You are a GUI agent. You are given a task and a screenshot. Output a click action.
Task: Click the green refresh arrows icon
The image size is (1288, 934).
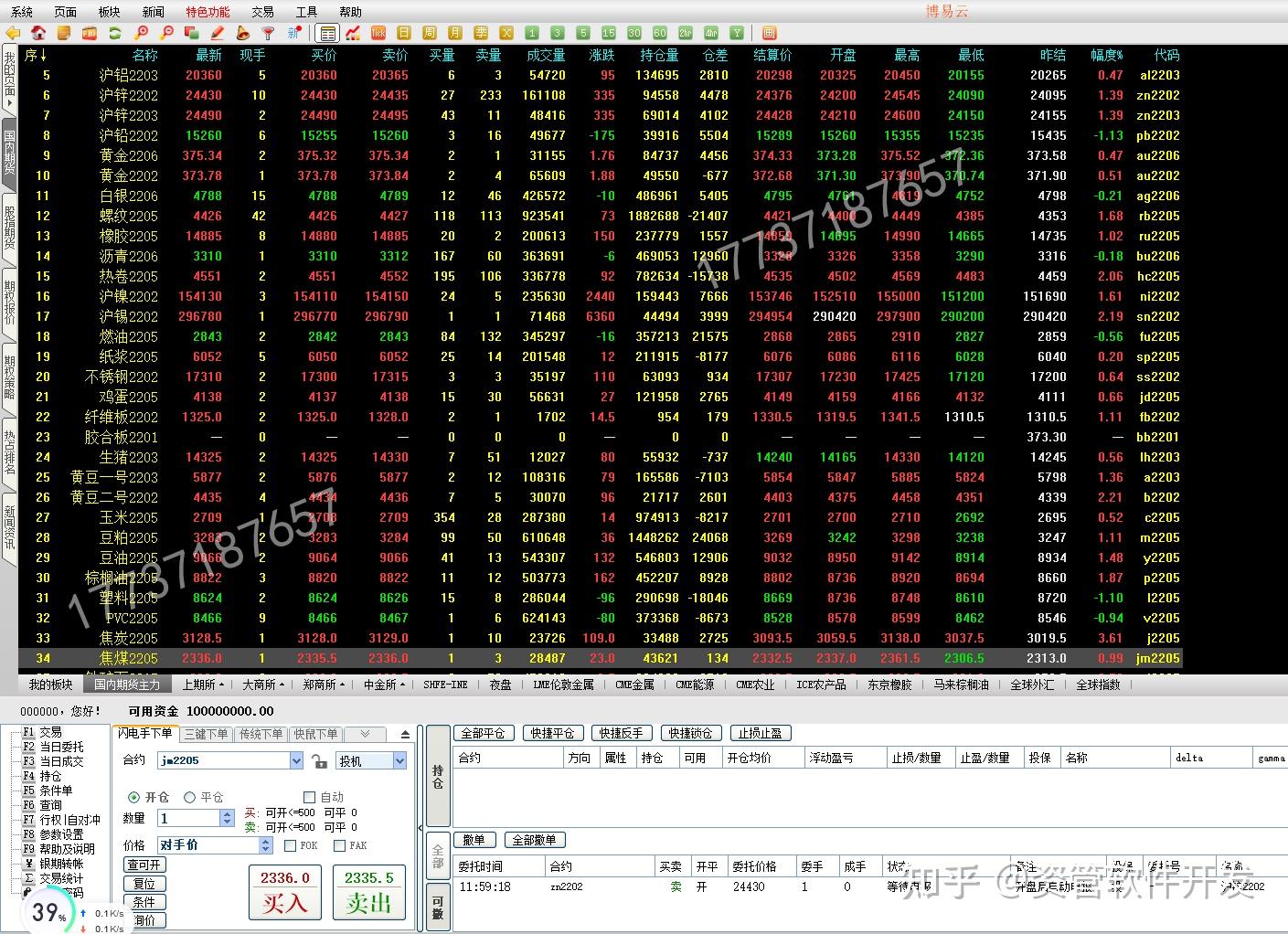click(x=115, y=33)
